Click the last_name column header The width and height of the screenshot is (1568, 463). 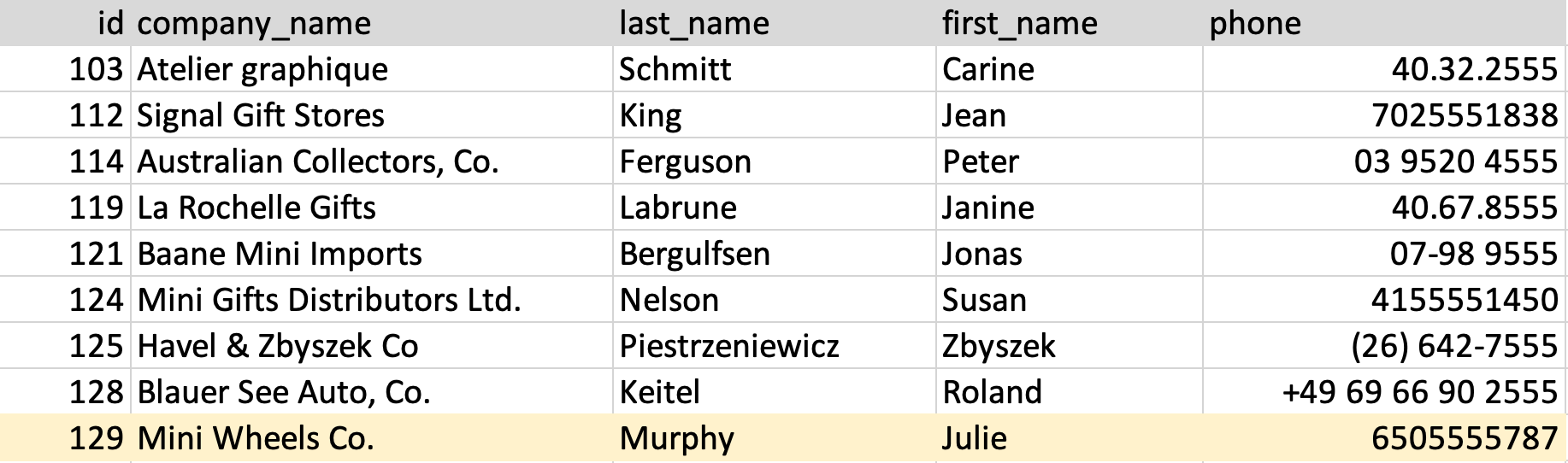[693, 23]
